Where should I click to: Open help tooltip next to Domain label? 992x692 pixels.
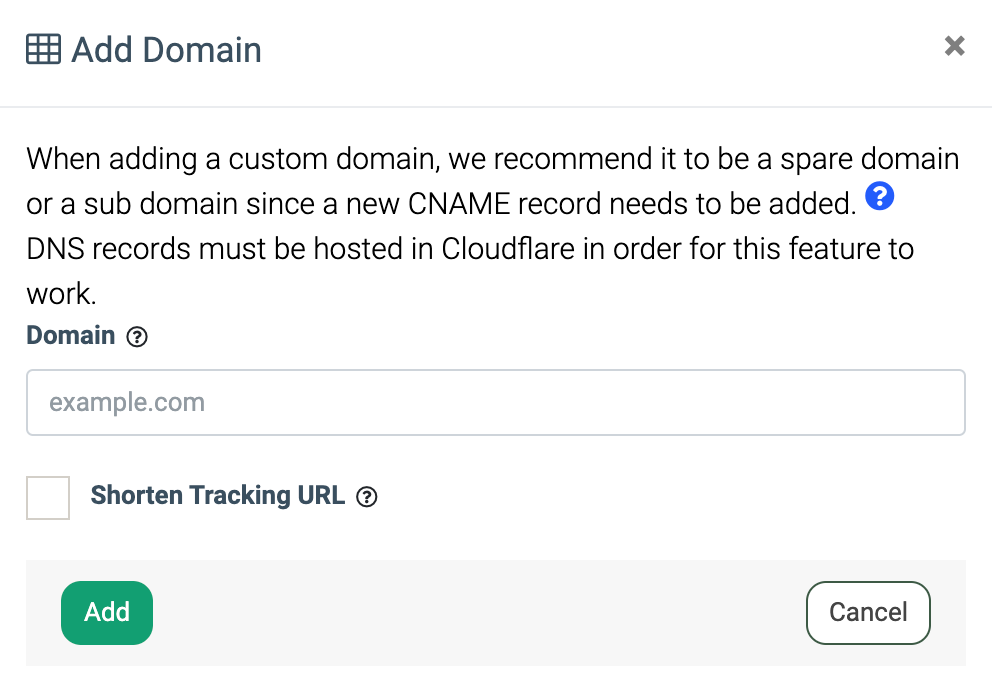(x=137, y=337)
